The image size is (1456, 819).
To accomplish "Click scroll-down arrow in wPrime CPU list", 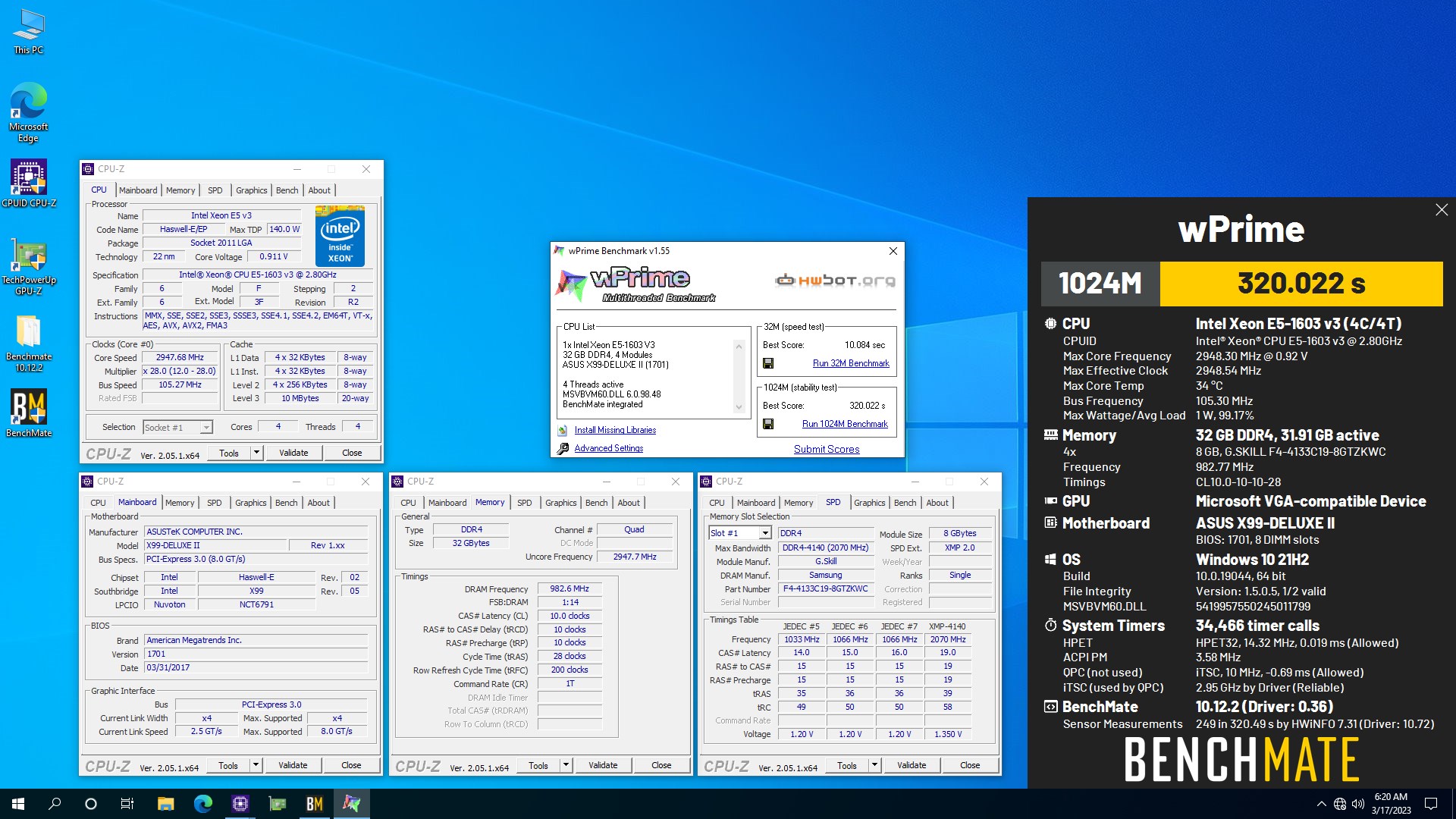I will point(739,407).
